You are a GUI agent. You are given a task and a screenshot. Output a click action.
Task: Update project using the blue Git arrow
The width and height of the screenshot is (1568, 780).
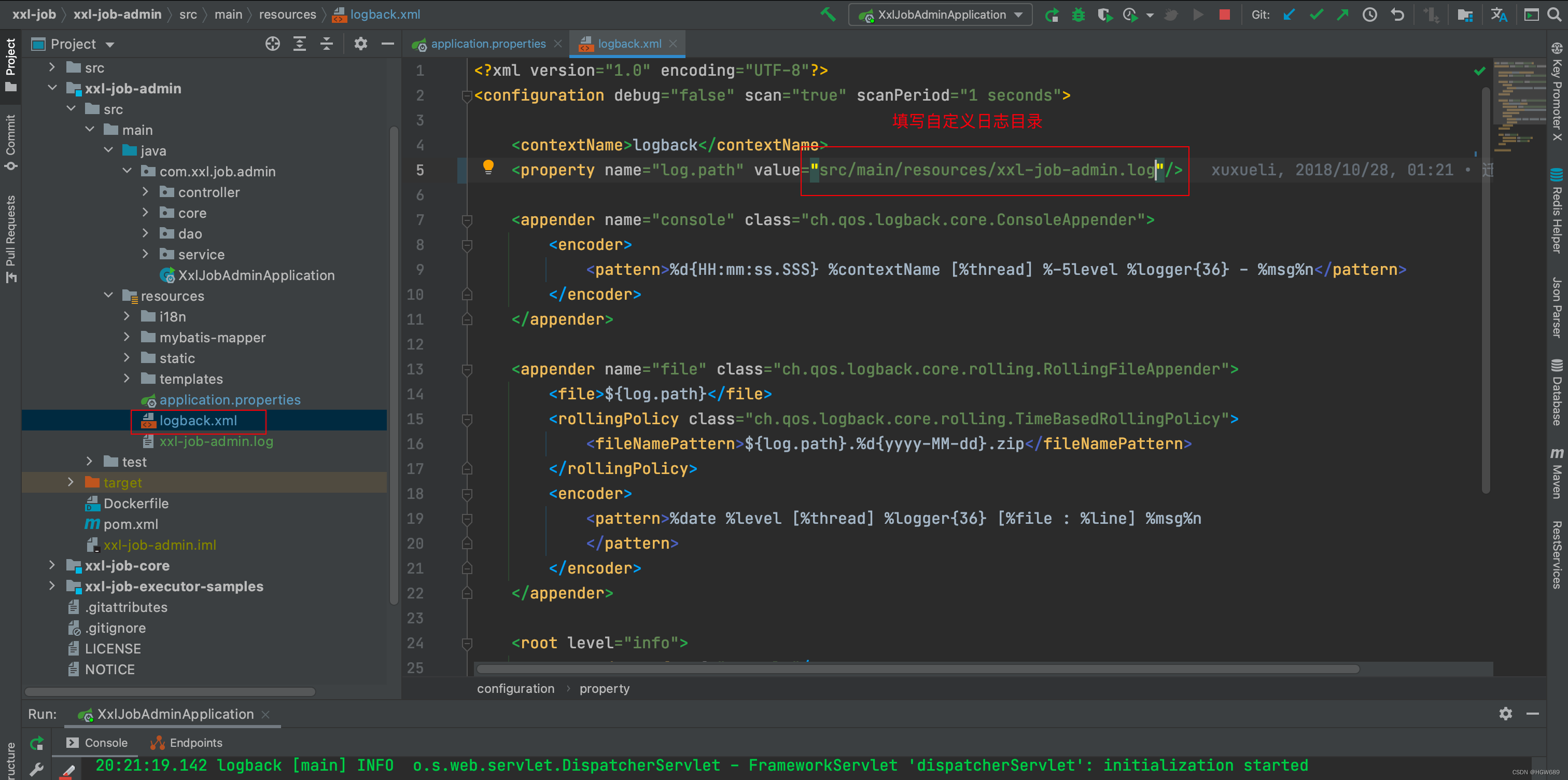pos(1289,15)
